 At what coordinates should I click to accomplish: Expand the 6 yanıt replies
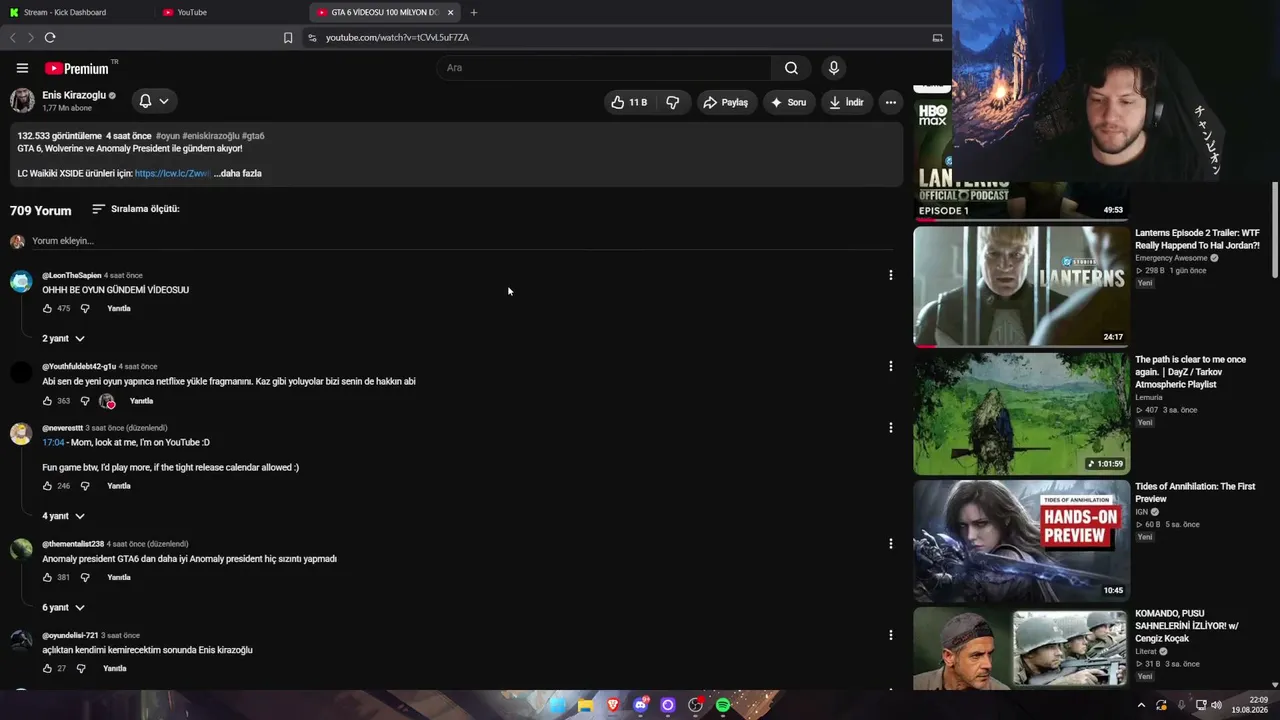point(63,608)
